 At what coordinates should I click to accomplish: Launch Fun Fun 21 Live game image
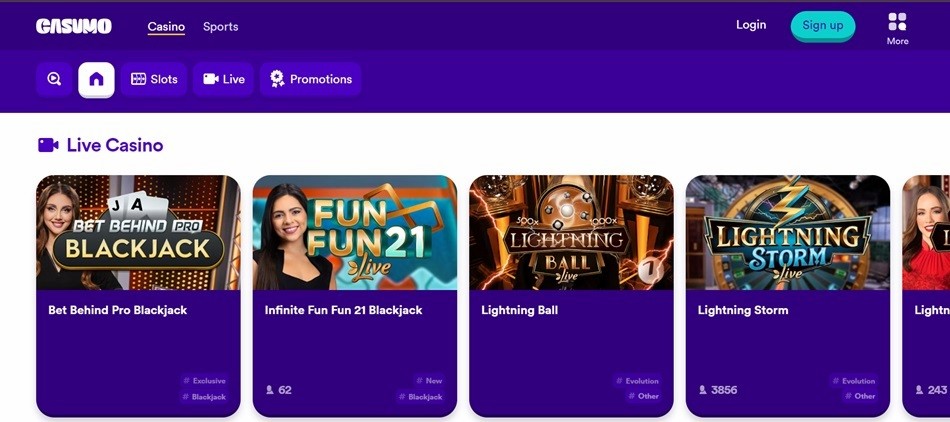pos(355,233)
